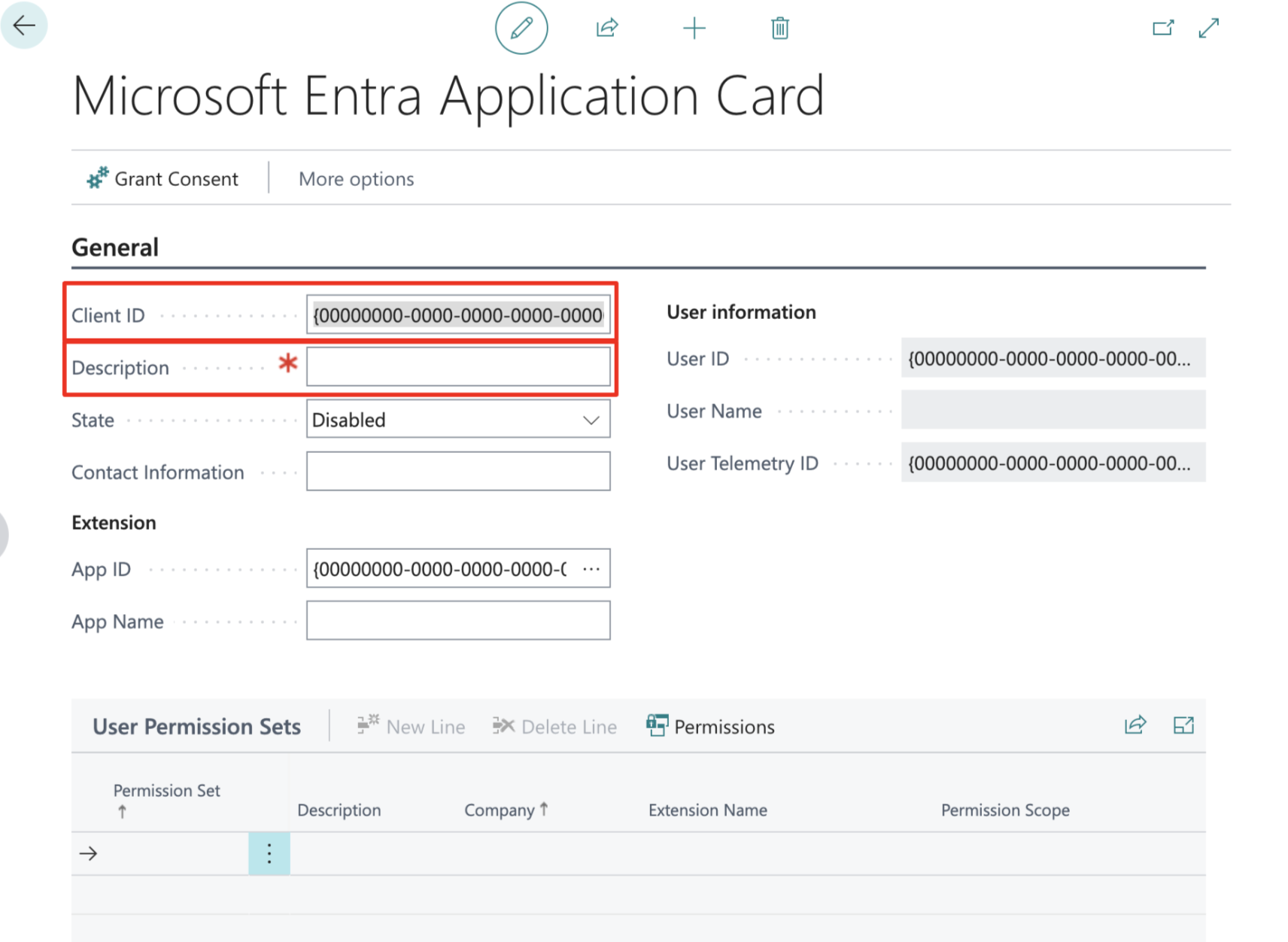Screen dimensions: 1288x942
Task: Click the back arrow icon
Action: coord(24,26)
